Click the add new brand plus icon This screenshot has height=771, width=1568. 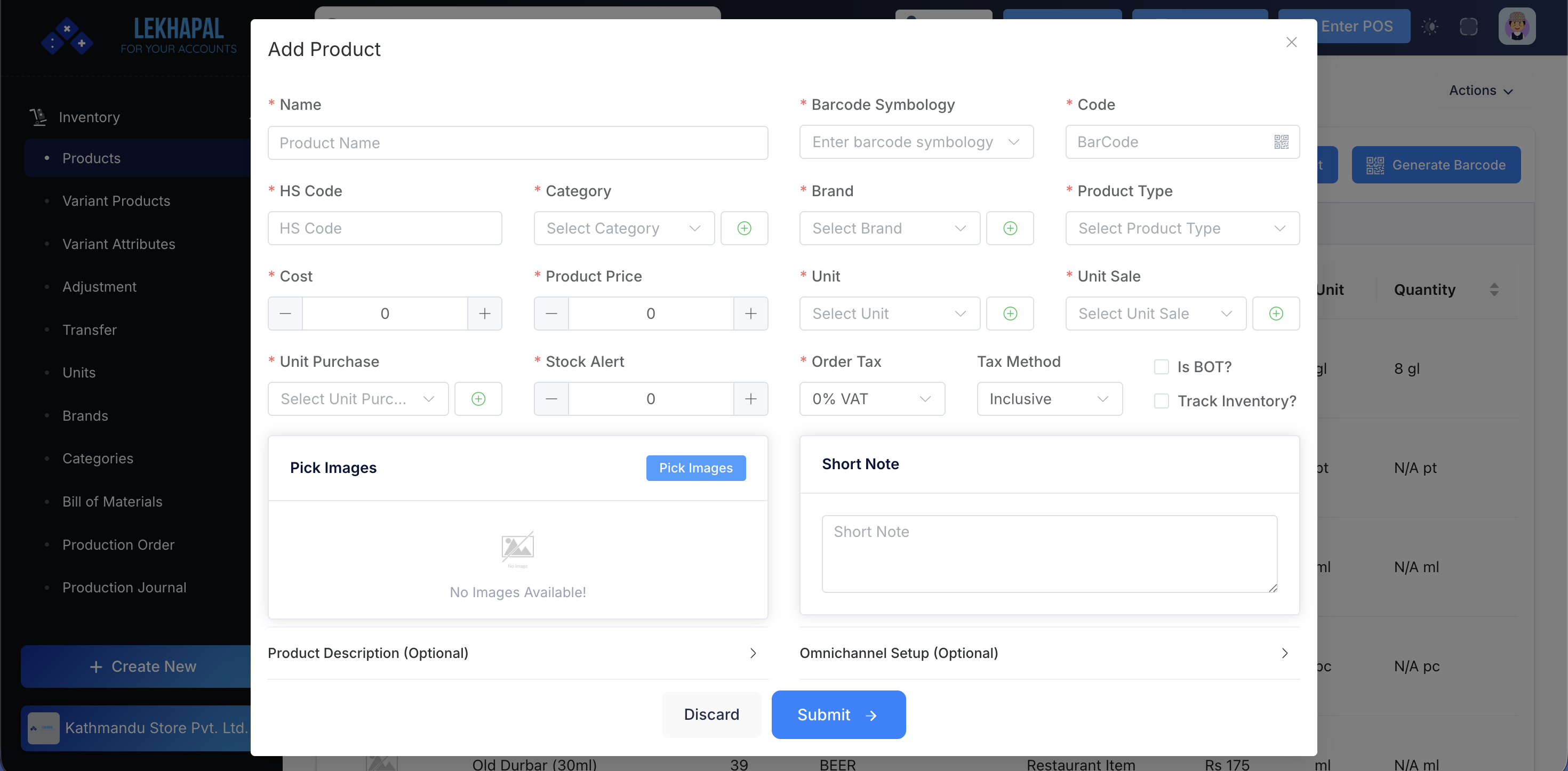pos(1010,228)
